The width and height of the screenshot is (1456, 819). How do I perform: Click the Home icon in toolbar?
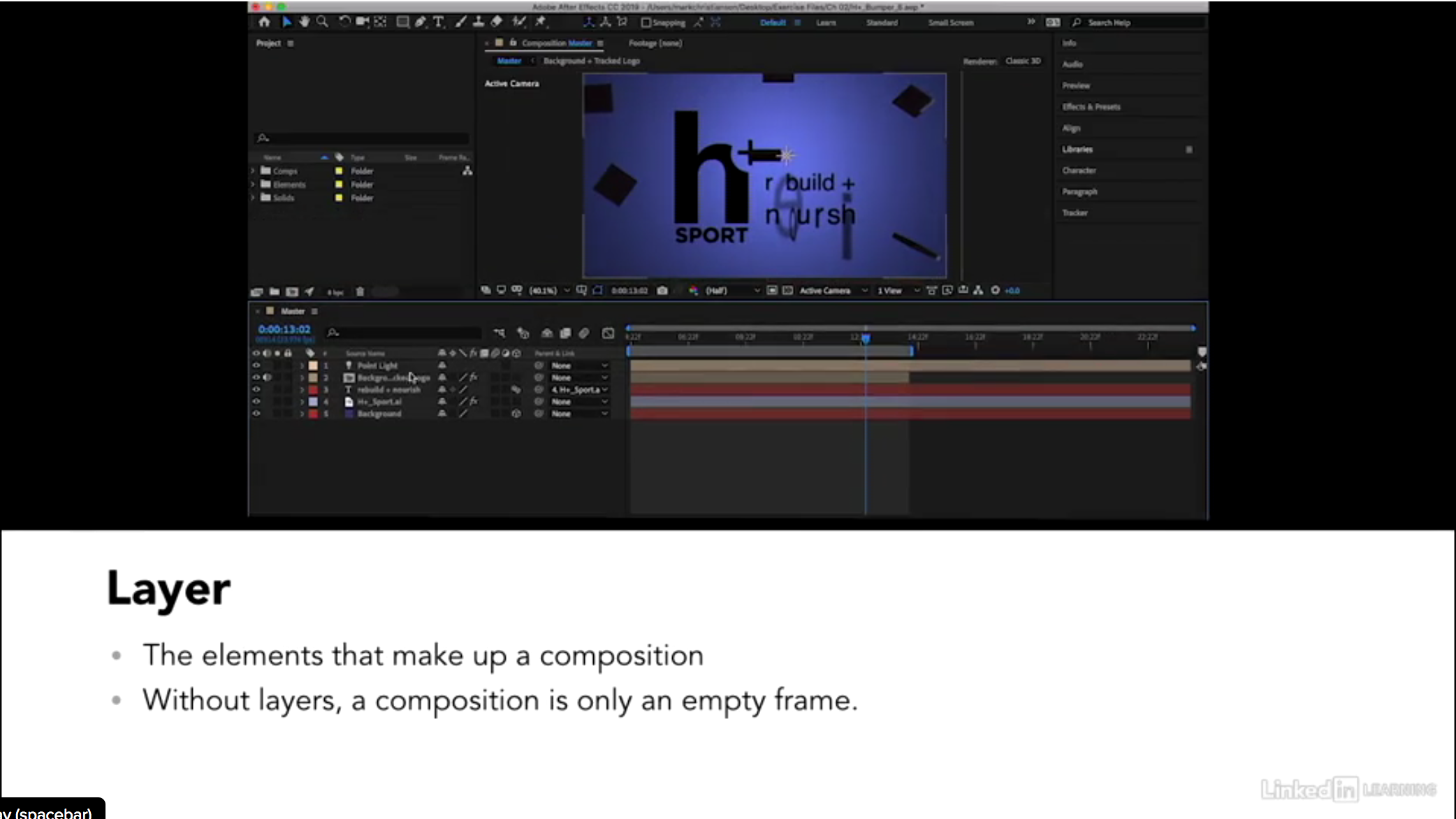click(264, 22)
